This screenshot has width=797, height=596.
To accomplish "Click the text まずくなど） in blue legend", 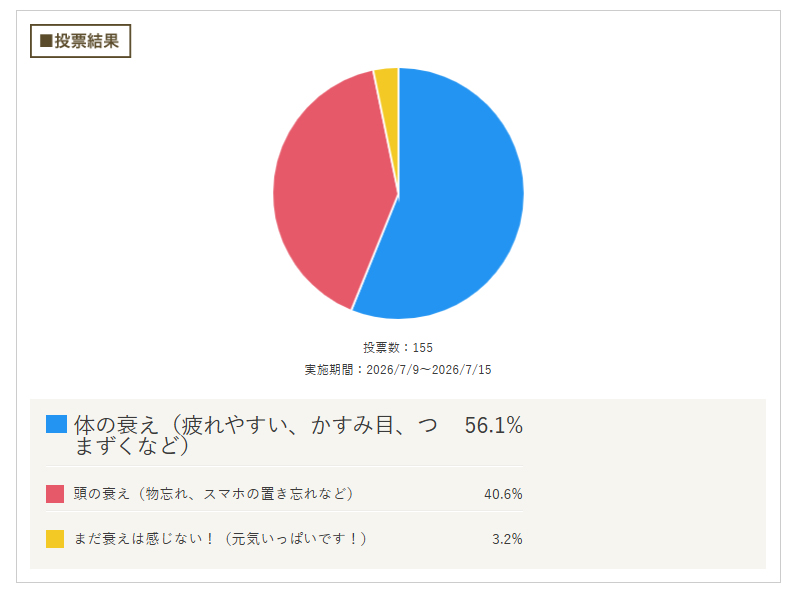I will (132, 447).
